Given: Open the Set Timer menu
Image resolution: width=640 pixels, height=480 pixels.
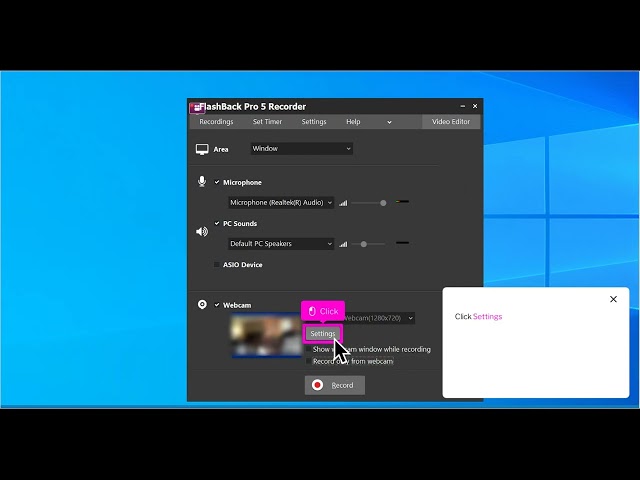Looking at the screenshot, I should [267, 122].
